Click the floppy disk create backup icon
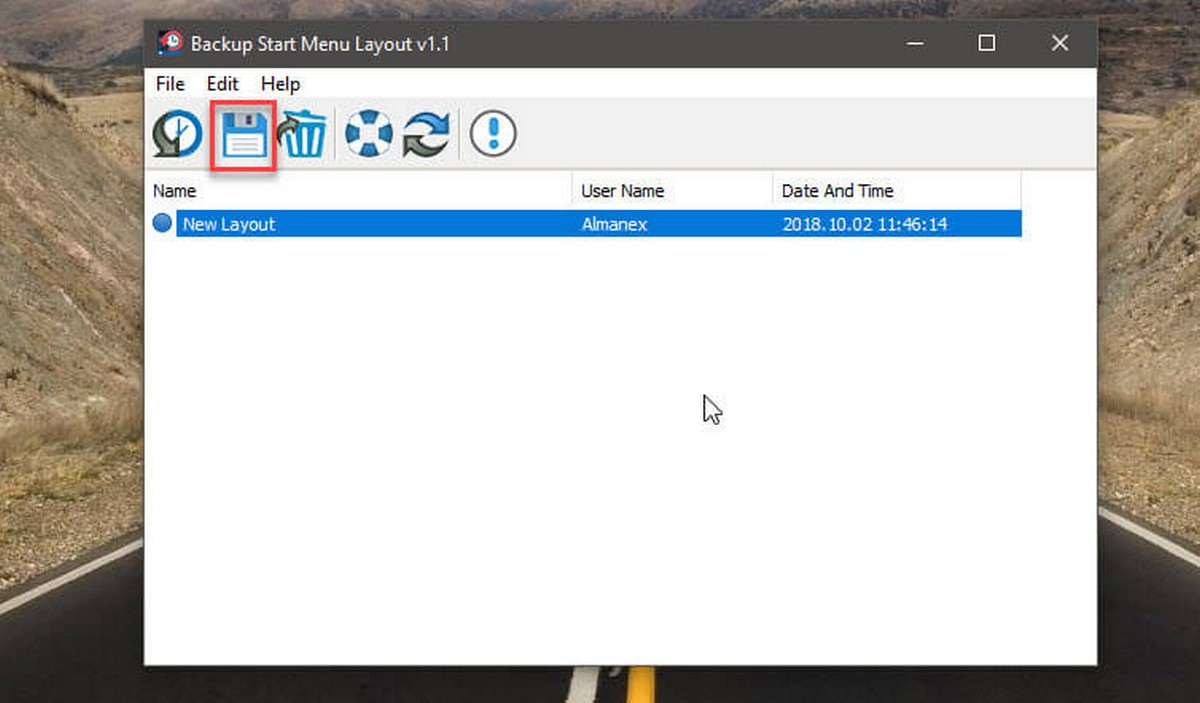 pos(244,135)
